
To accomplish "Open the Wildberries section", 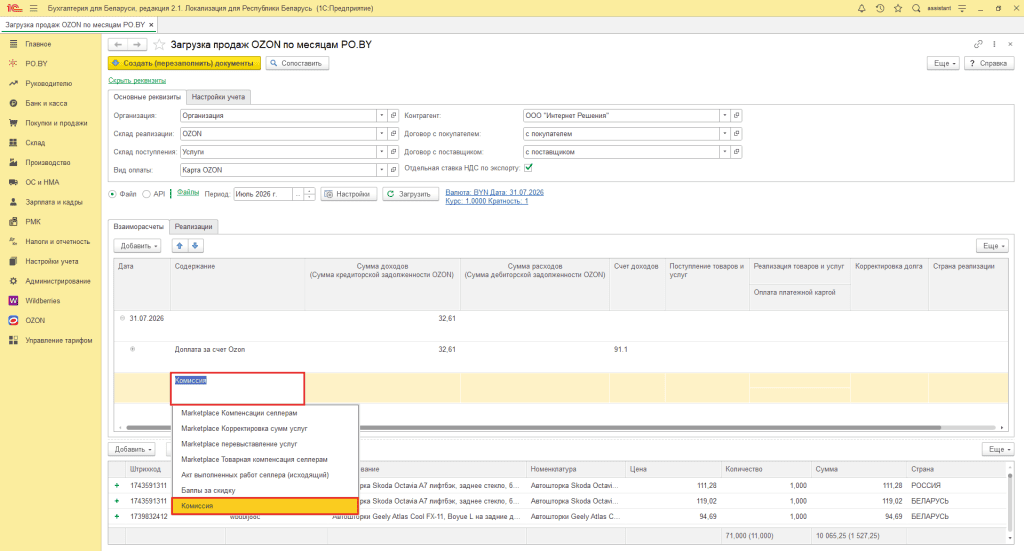I will pos(42,301).
